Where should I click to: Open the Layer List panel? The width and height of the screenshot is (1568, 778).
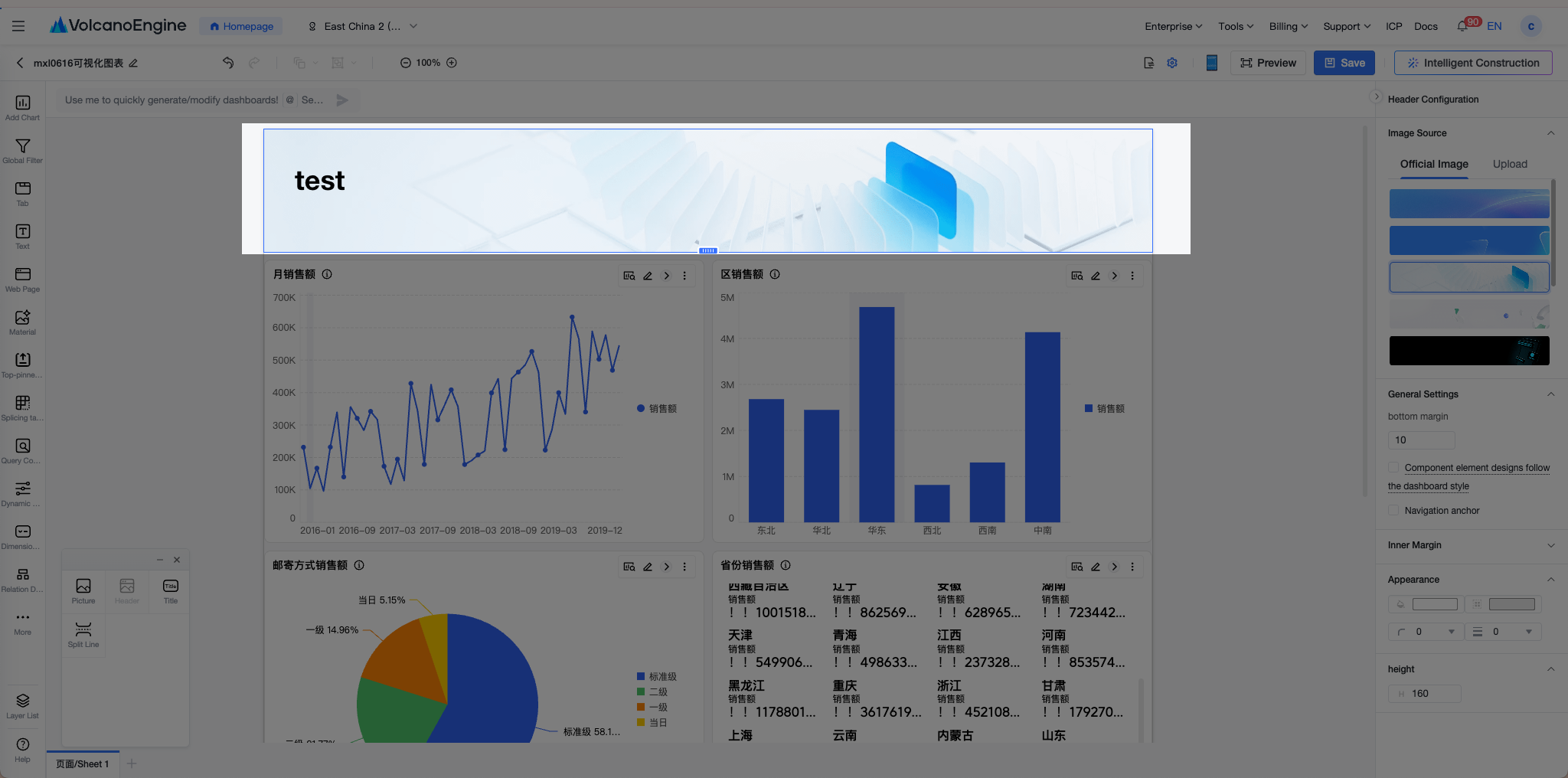tap(23, 705)
